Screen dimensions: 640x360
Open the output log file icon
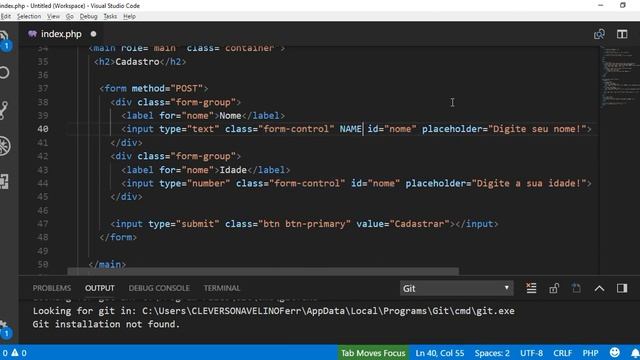coord(576,288)
